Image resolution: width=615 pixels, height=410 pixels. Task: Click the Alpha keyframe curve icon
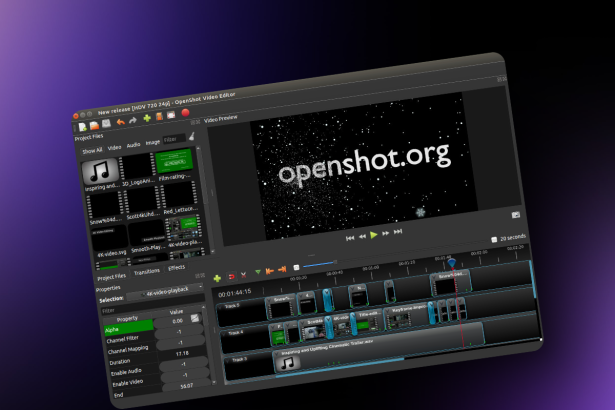coord(195,318)
